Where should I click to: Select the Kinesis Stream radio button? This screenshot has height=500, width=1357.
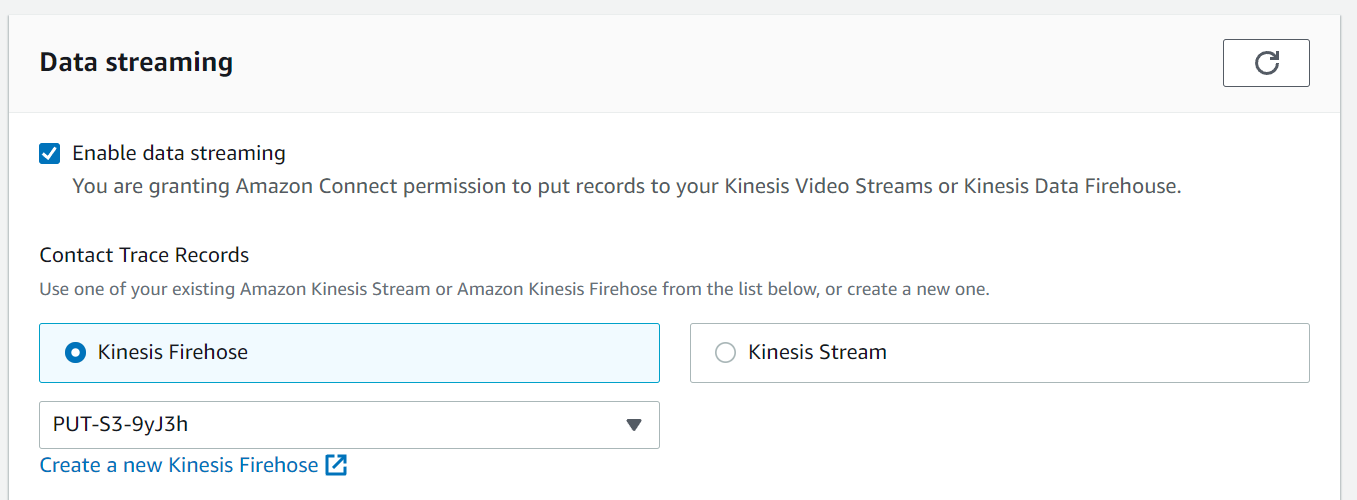tap(725, 352)
